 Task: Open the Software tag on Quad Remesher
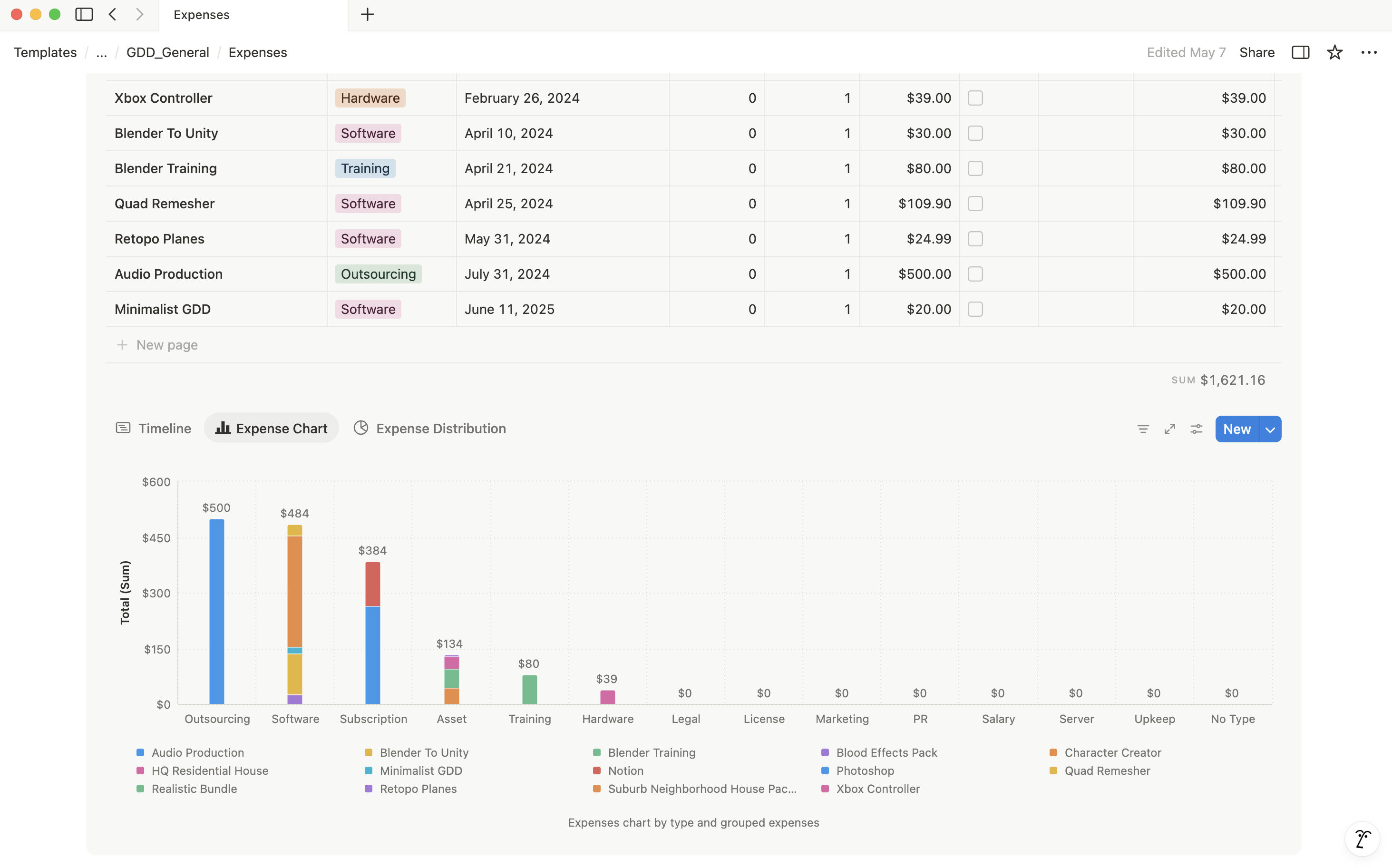pos(368,204)
